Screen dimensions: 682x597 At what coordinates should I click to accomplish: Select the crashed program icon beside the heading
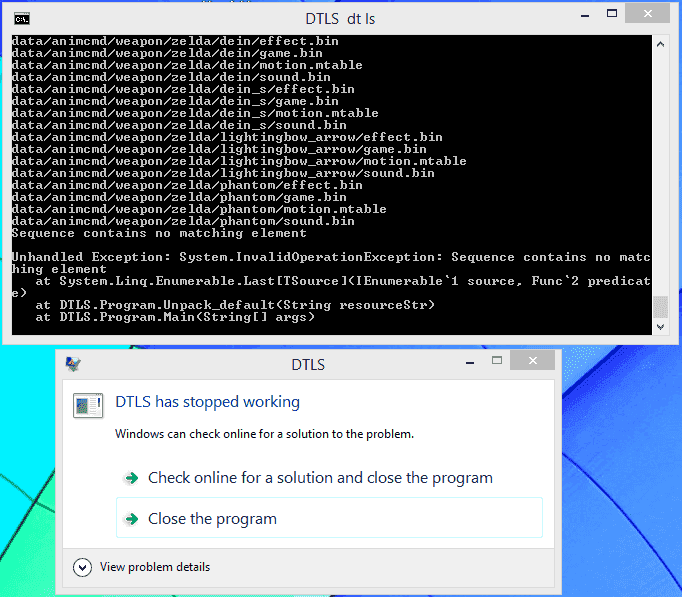click(x=88, y=405)
